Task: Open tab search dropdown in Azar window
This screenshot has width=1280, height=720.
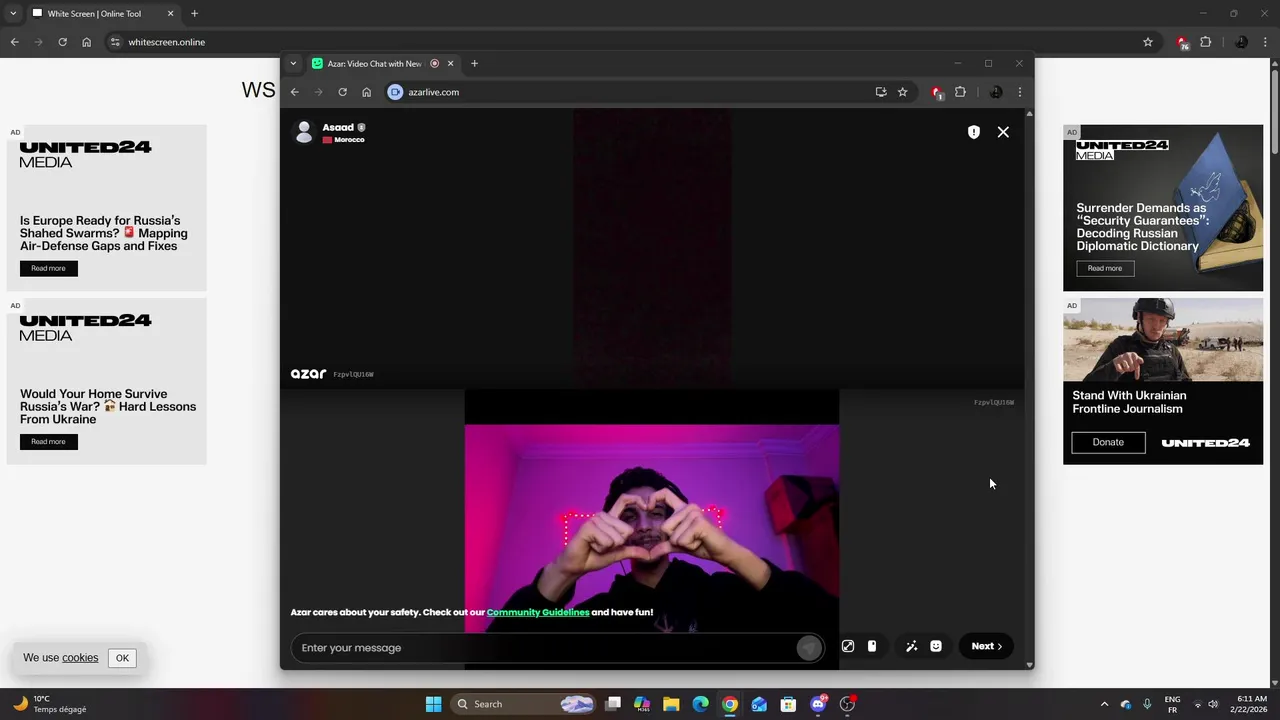Action: 293,63
